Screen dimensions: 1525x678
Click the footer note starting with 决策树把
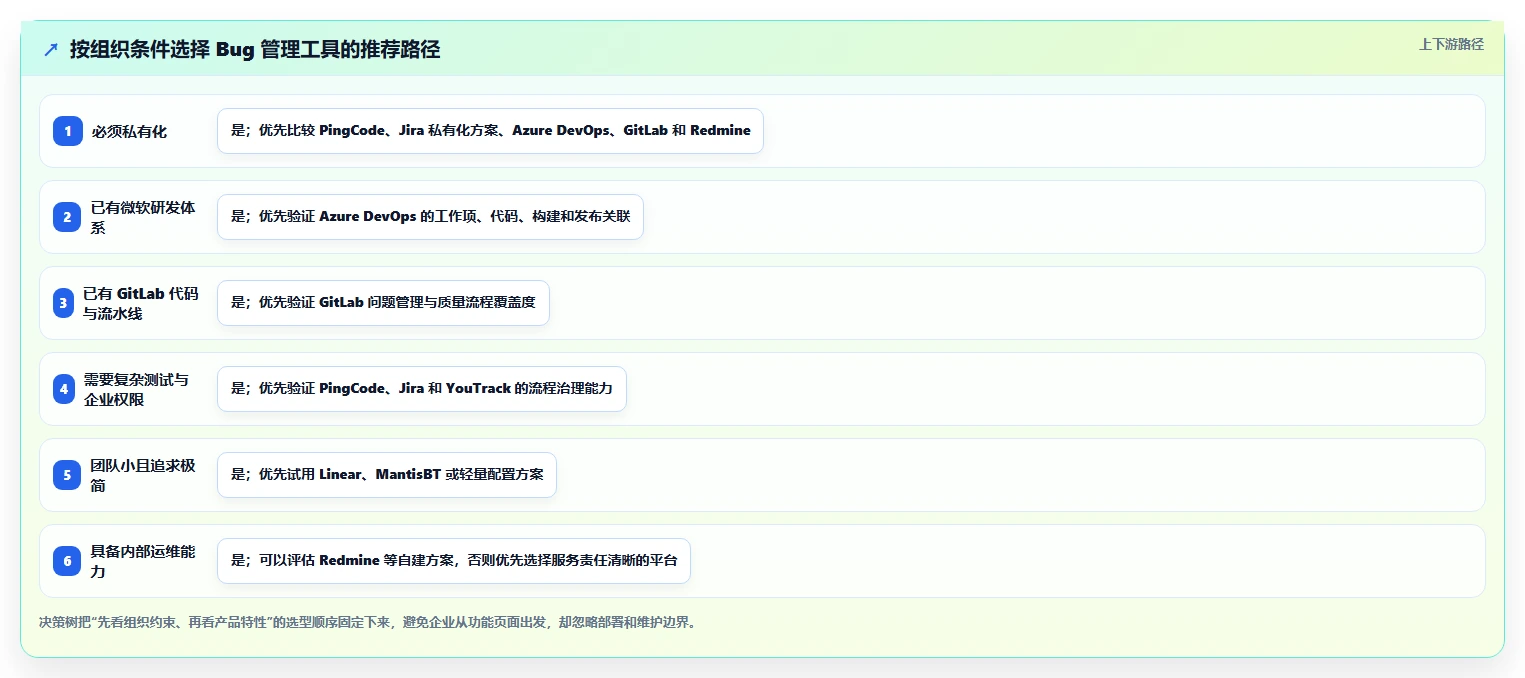click(x=367, y=622)
